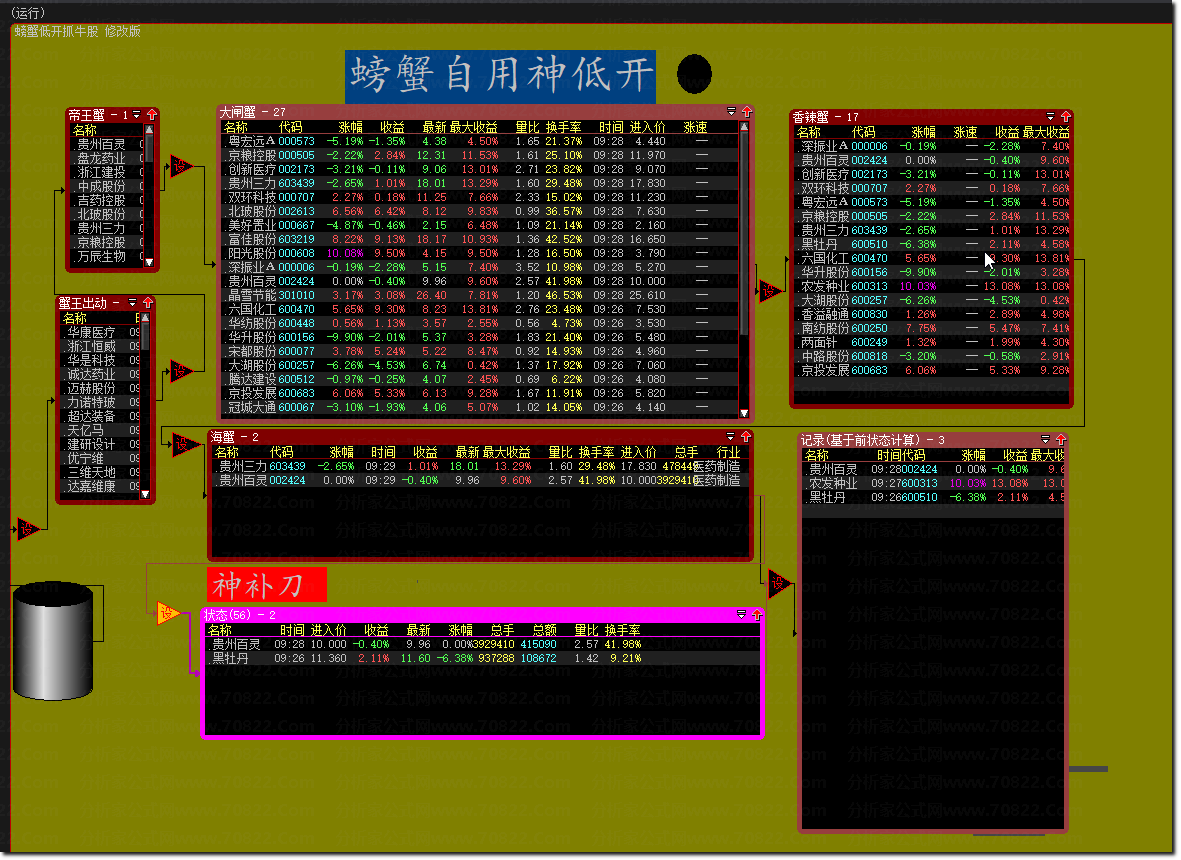Select 香溢融通 row in 香辣蟹 table
This screenshot has width=1181, height=860.
tap(932, 314)
